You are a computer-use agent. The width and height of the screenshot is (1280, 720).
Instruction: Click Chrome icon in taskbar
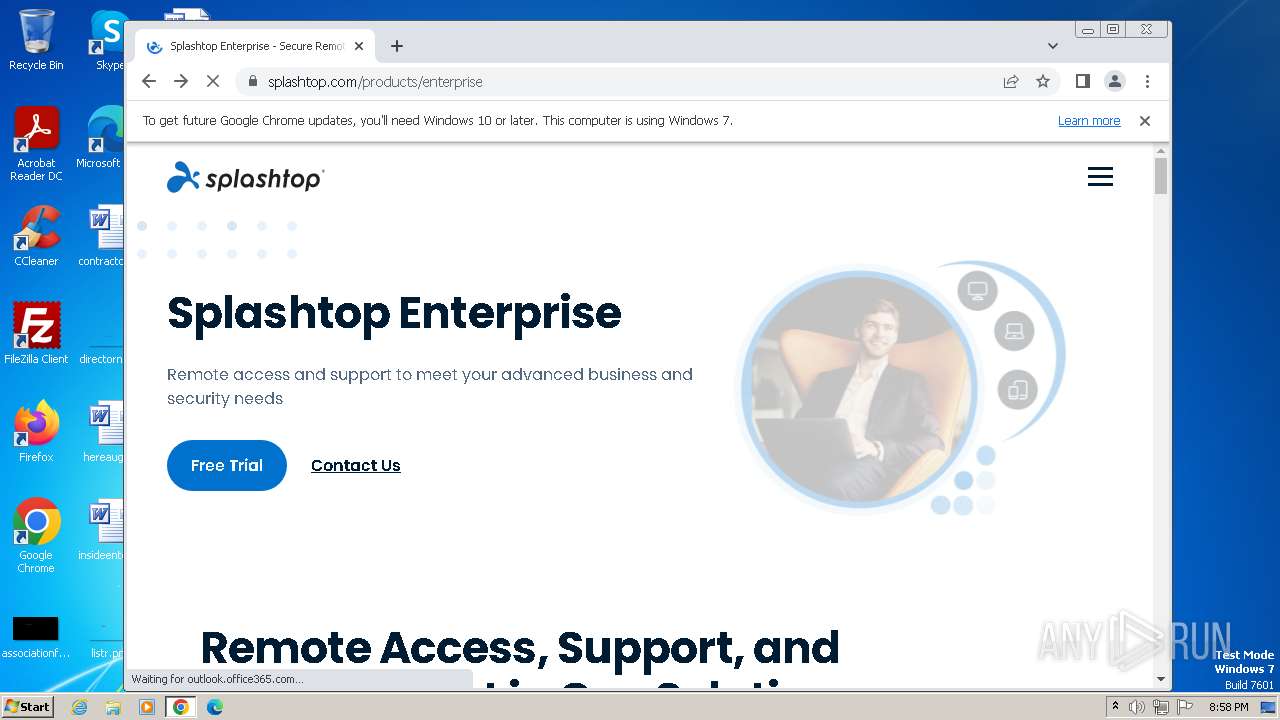(180, 707)
